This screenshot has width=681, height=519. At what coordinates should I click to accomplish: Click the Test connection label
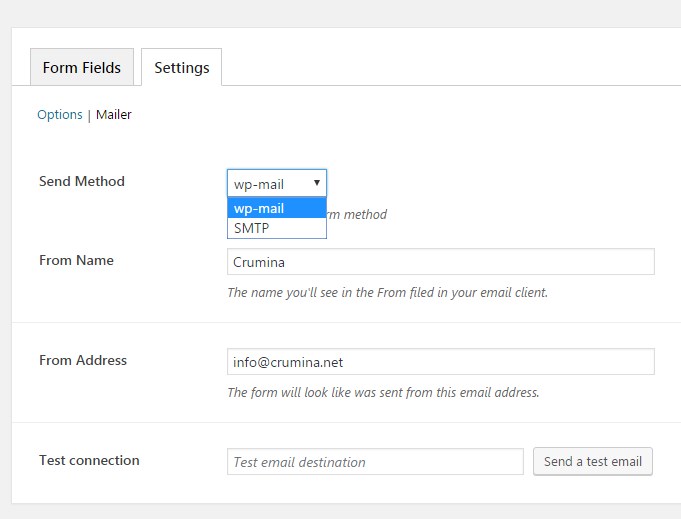[89, 461]
